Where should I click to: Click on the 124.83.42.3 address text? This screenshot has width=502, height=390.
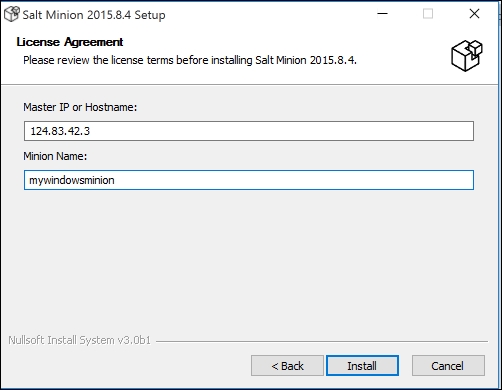(x=60, y=131)
